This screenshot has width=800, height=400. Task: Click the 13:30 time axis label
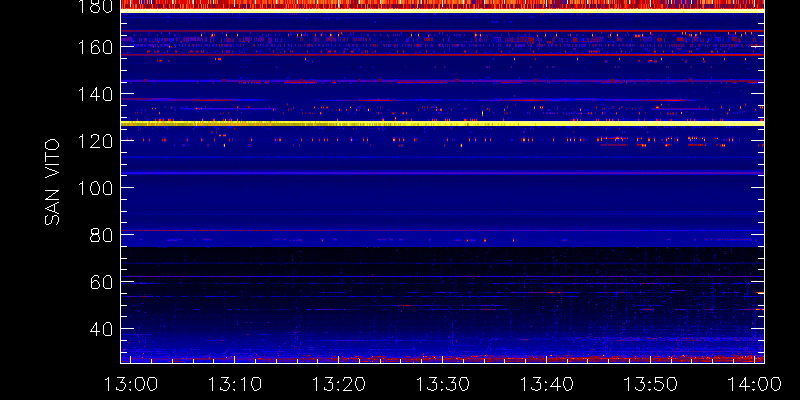click(443, 384)
